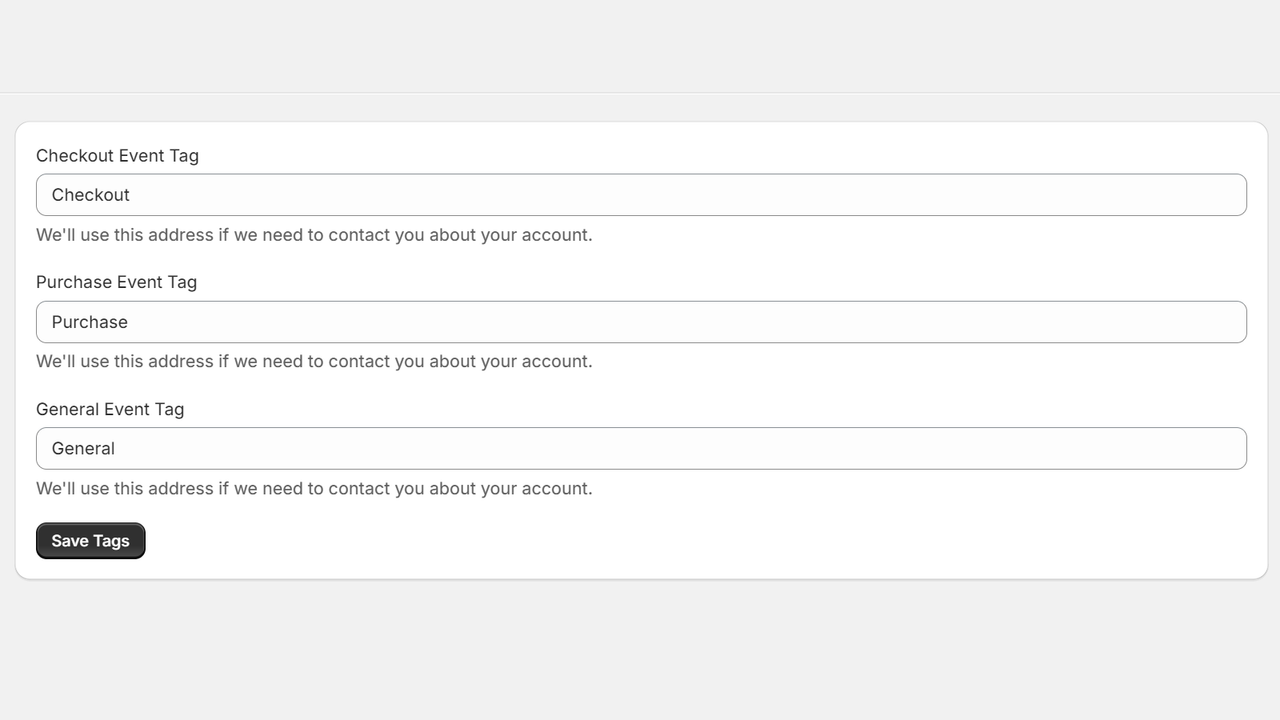Click the General Event Tag label
The width and height of the screenshot is (1280, 720).
click(x=110, y=409)
